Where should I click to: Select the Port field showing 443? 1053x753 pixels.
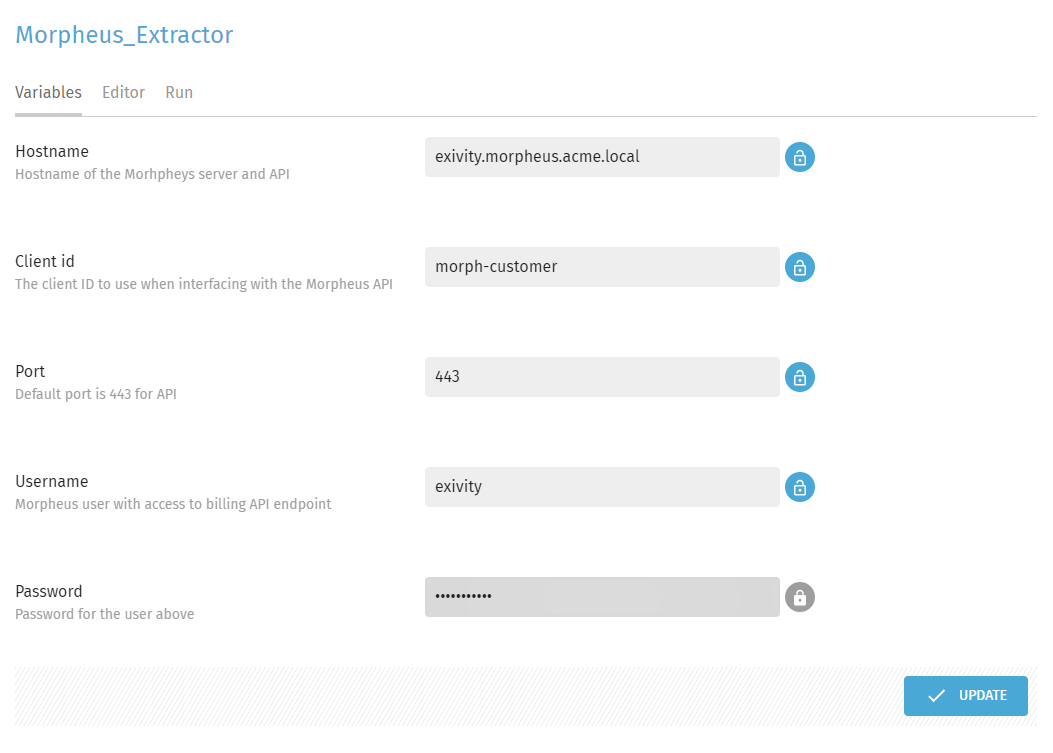click(x=601, y=377)
